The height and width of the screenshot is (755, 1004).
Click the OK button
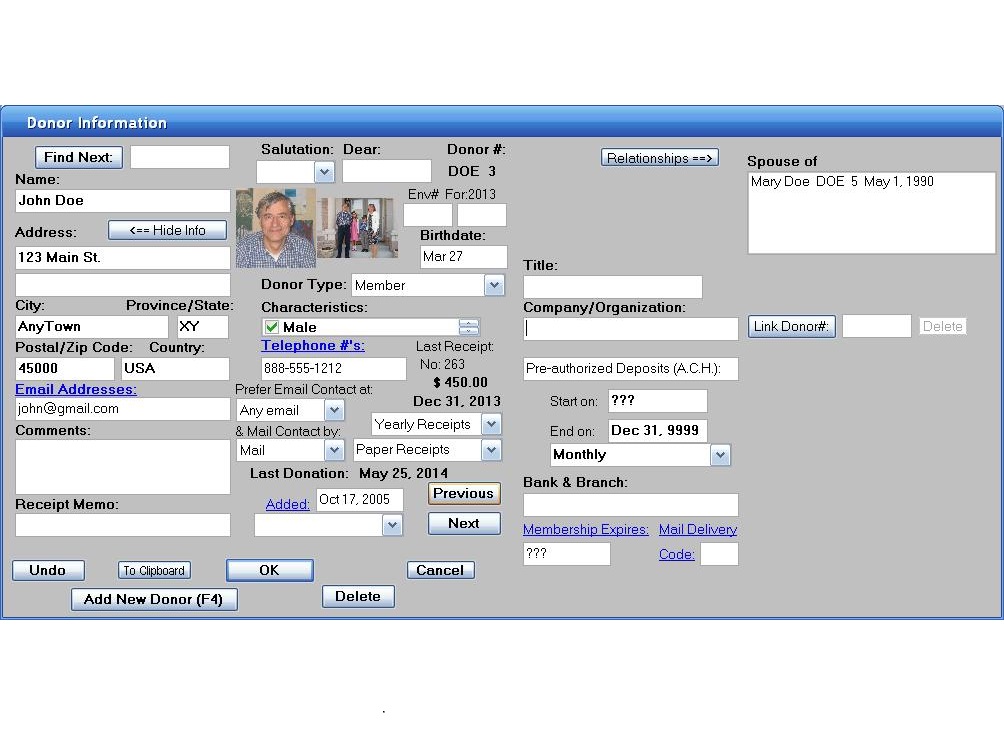[x=270, y=570]
